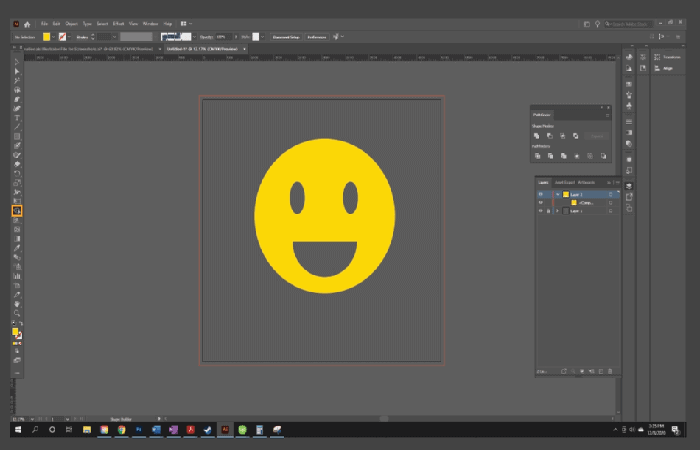
Task: Click yellow fill swatch in control bar
Action: 46,37
